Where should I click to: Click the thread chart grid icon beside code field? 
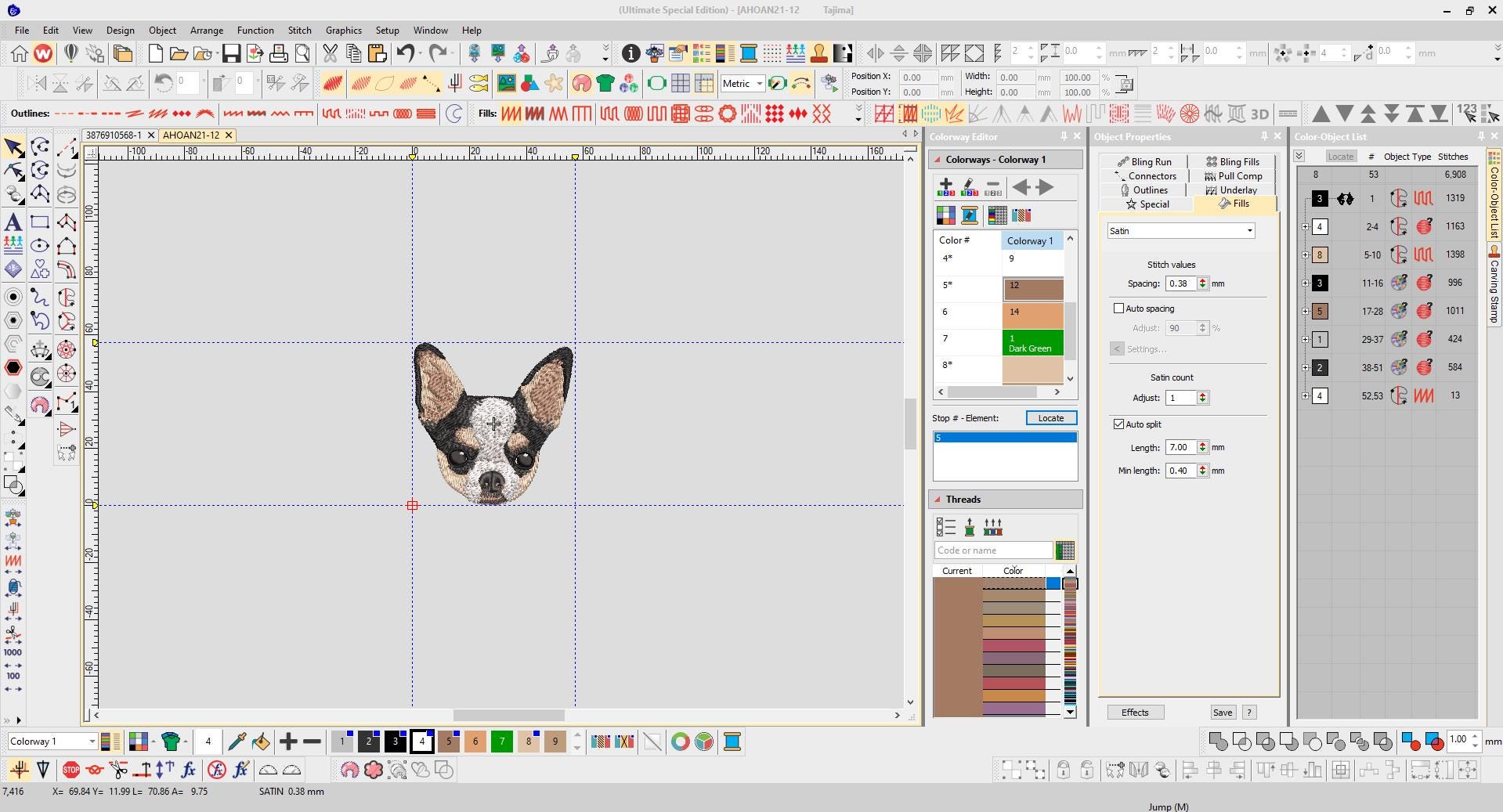point(1064,550)
